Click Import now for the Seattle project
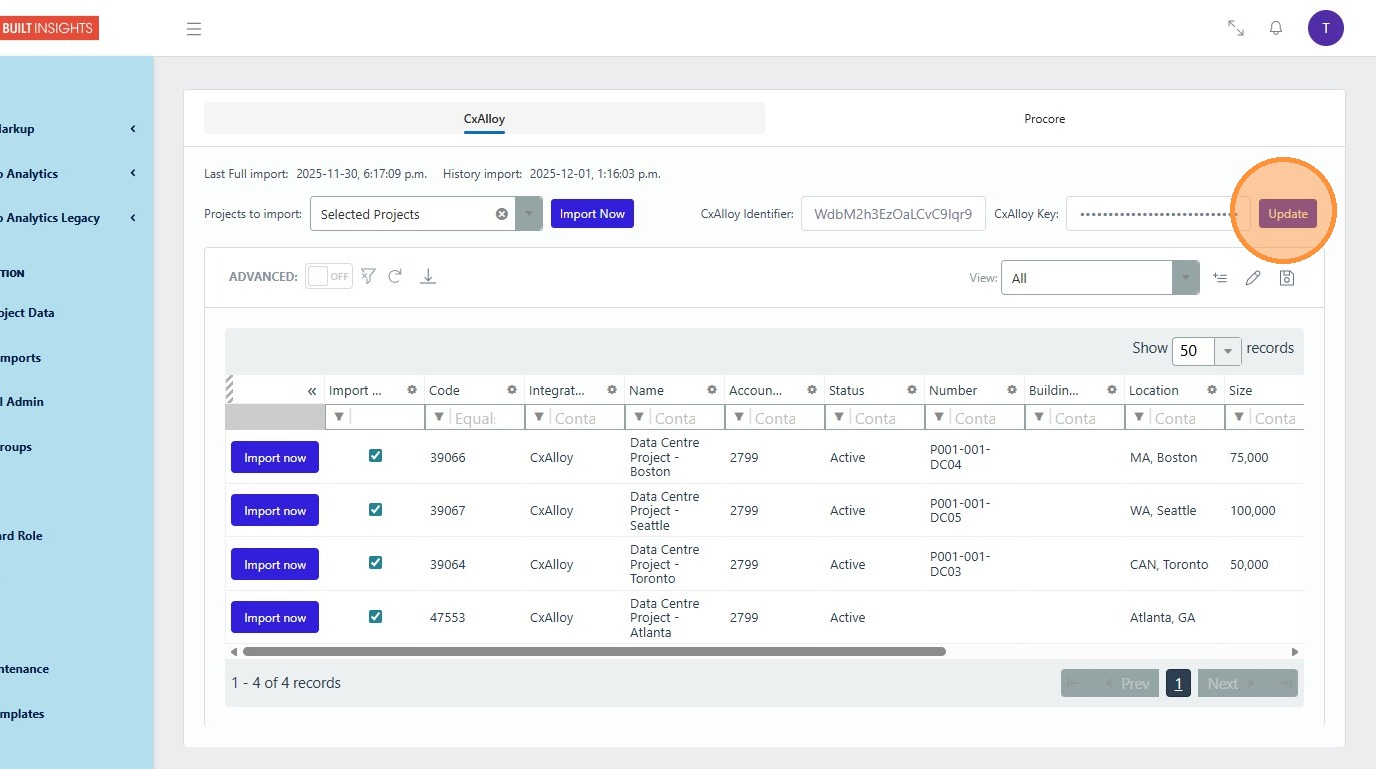Viewport: 1376px width, 769px height. (275, 511)
